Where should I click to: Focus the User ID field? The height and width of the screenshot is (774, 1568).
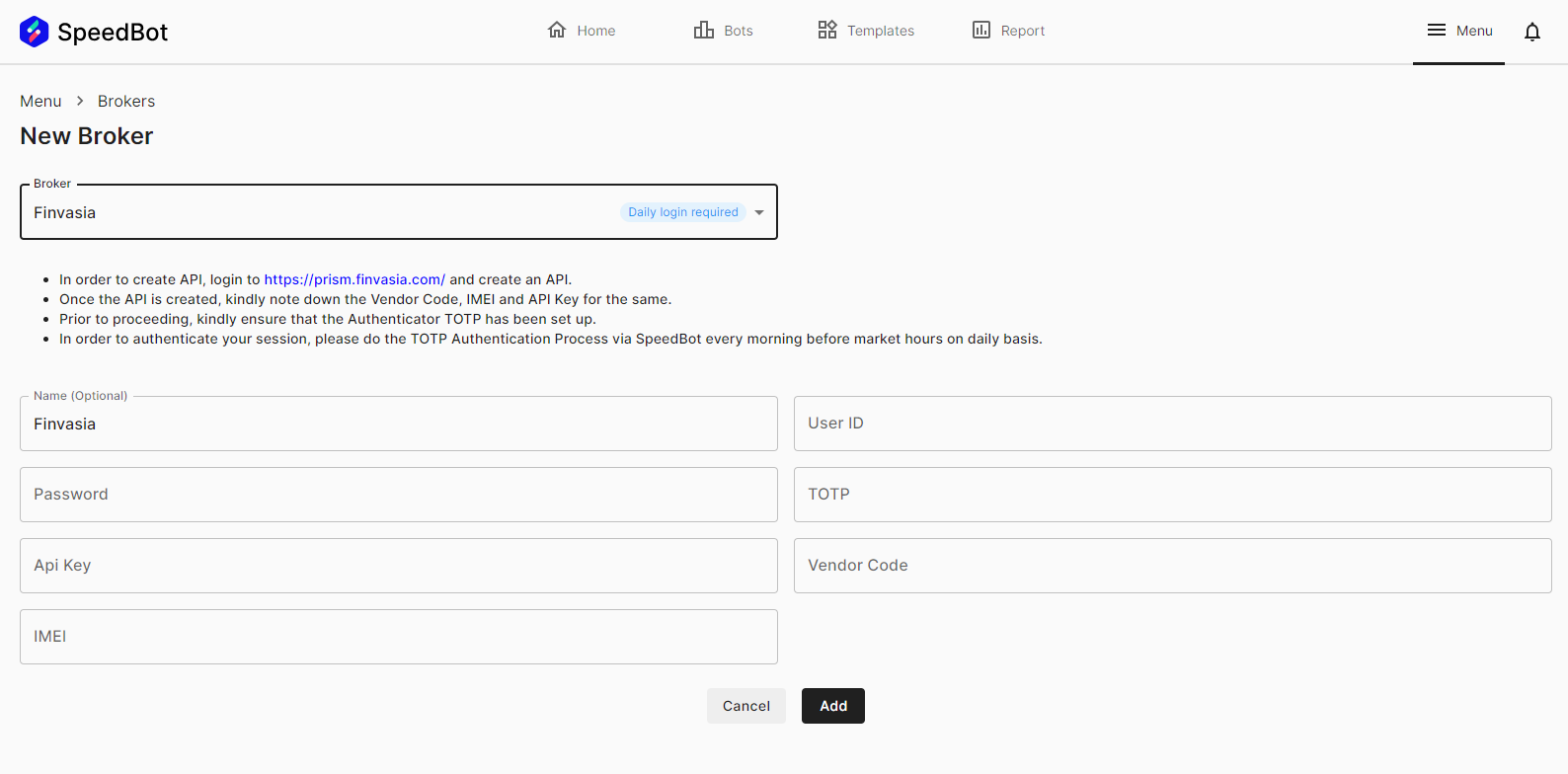coord(1173,424)
